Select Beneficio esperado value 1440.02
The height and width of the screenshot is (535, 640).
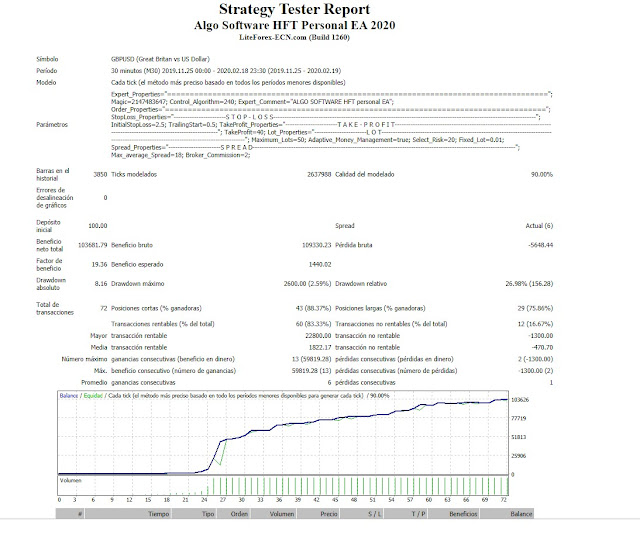pyautogui.click(x=320, y=264)
